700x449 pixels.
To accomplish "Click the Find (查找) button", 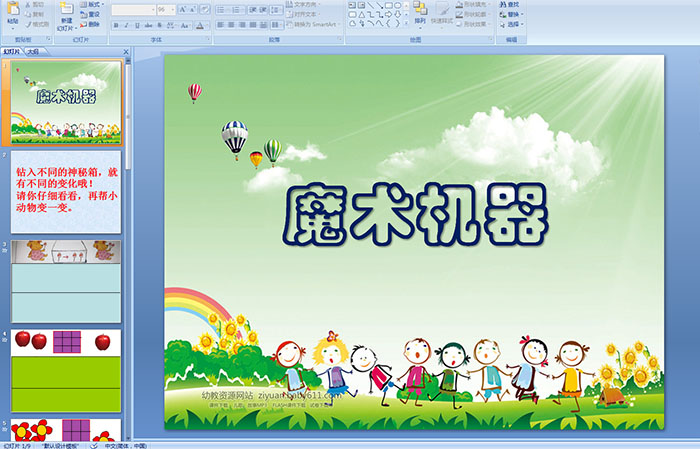I will click(x=510, y=4).
